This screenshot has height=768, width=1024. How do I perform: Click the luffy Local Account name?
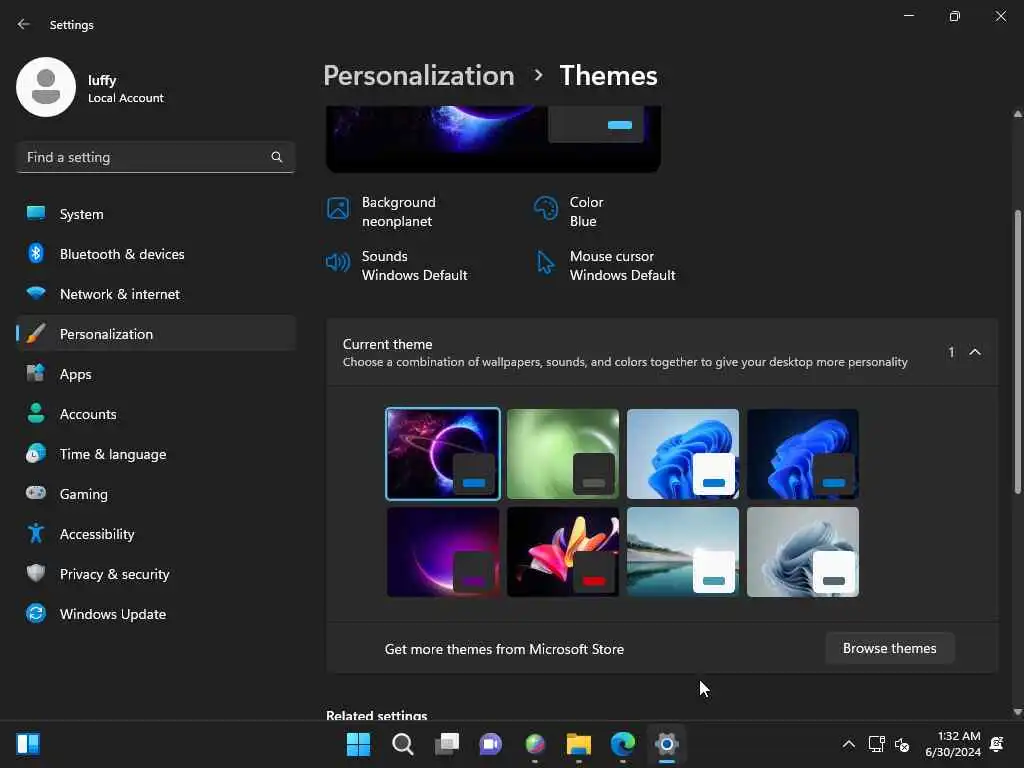tap(125, 88)
